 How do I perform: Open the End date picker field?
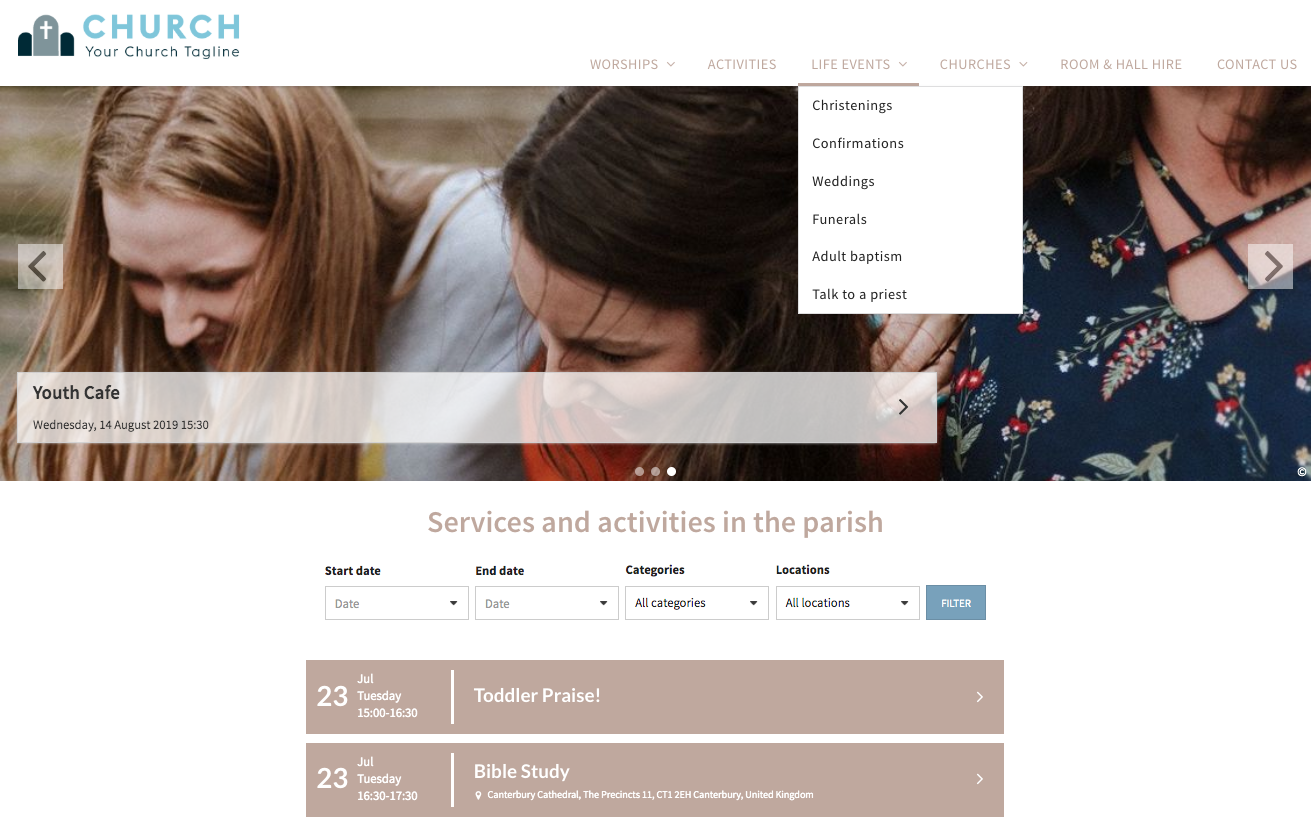pos(547,603)
